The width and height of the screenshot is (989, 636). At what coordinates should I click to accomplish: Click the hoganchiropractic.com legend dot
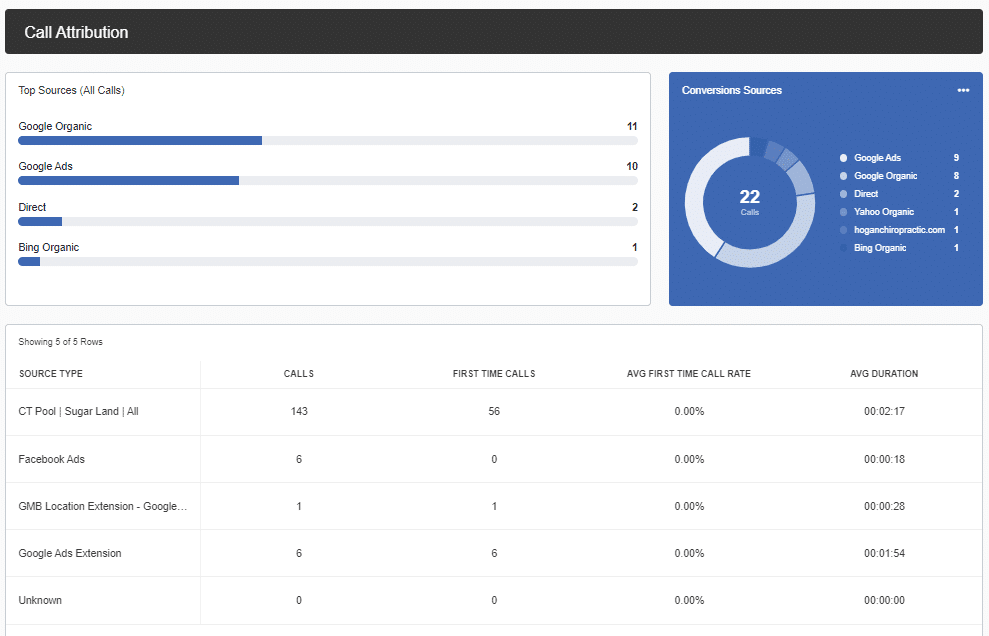[843, 230]
